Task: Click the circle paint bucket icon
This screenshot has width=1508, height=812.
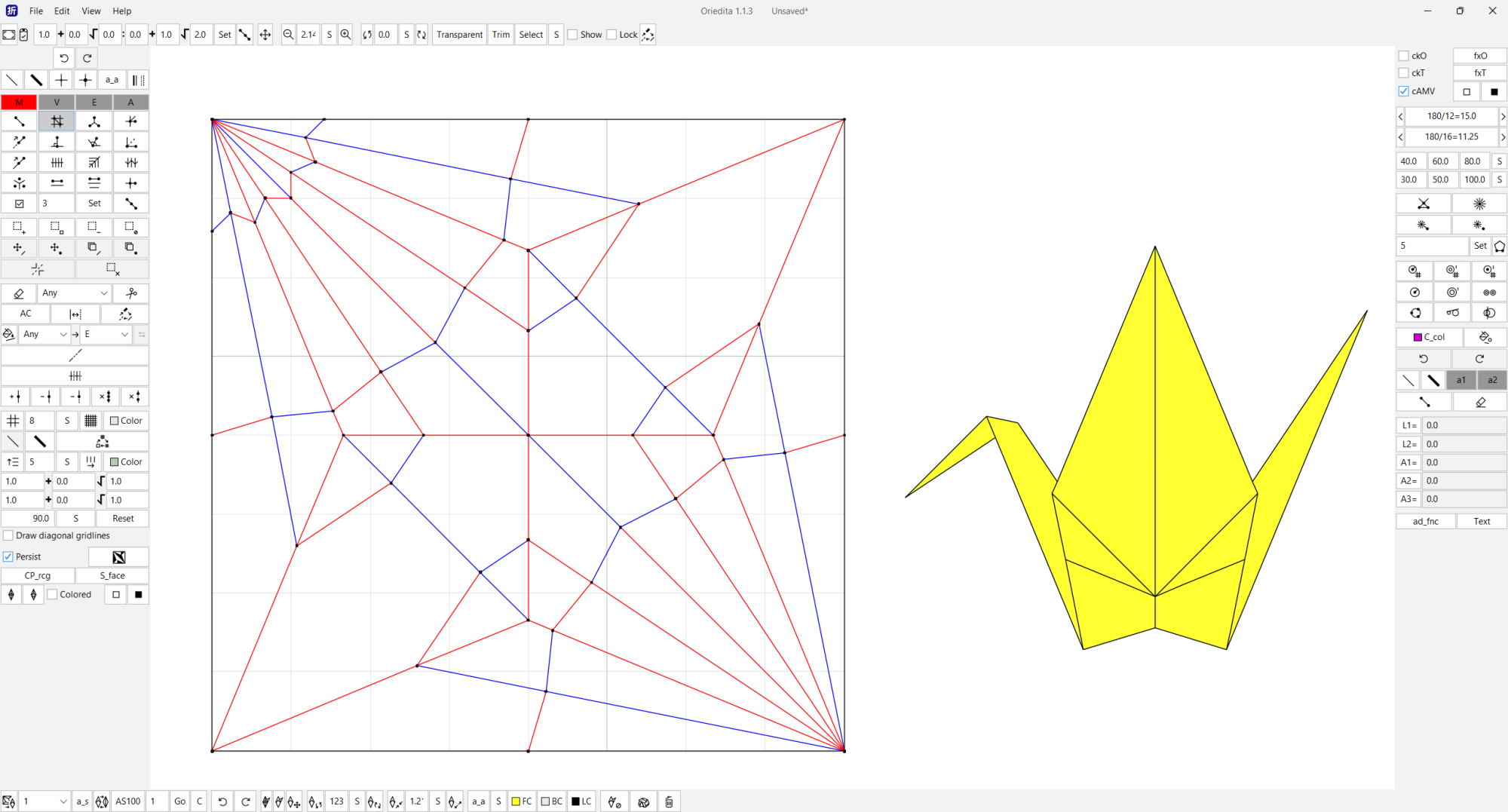Action: click(x=1485, y=337)
